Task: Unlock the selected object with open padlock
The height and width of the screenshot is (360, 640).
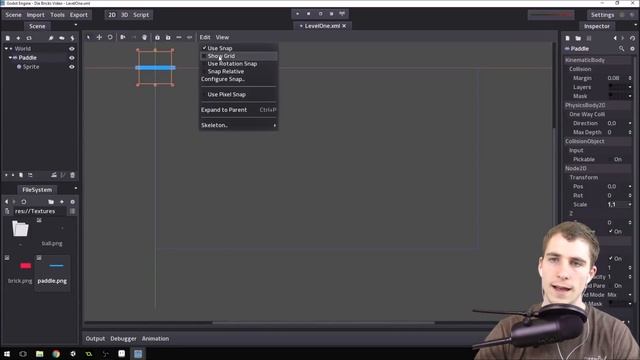Action: tap(168, 37)
